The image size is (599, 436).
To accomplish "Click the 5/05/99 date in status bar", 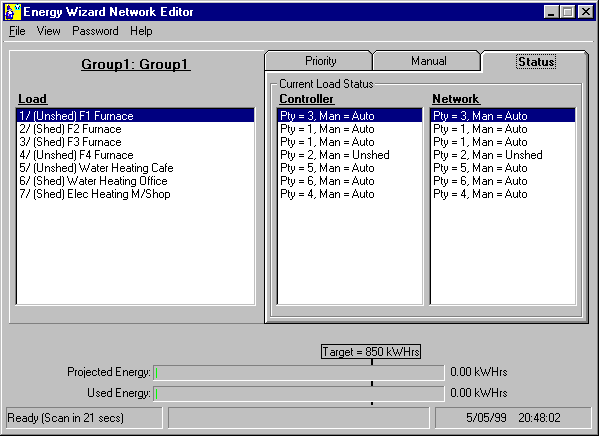I will (486, 418).
